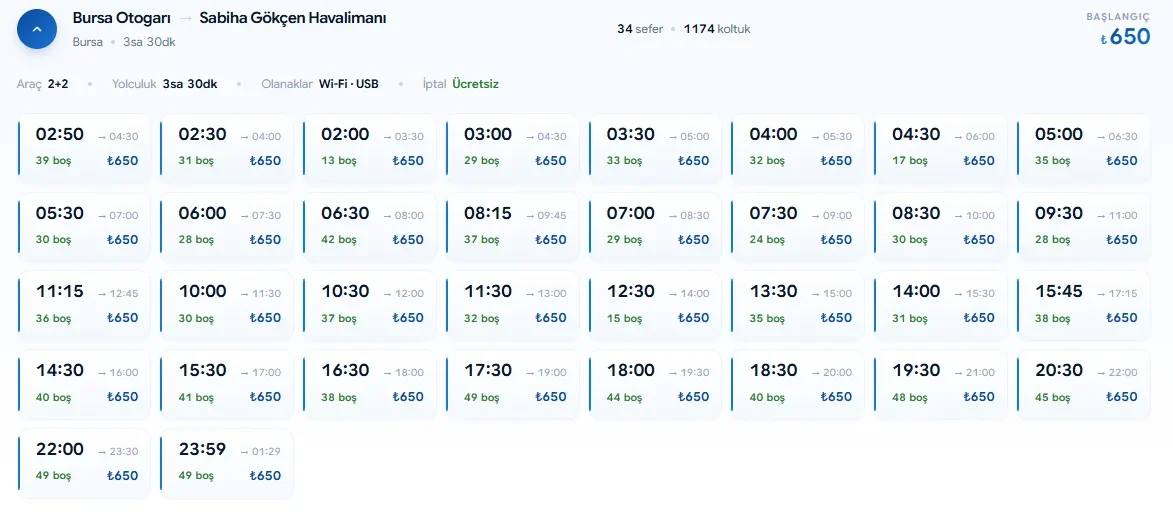This screenshot has height=514, width=1173.
Task: Select the 12:30 departure card
Action: pyautogui.click(x=655, y=305)
